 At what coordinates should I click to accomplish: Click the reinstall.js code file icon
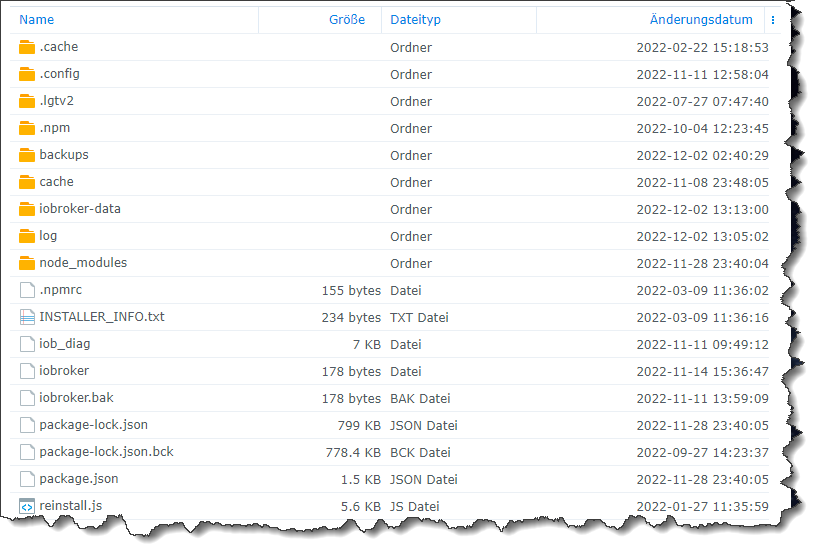(27, 506)
